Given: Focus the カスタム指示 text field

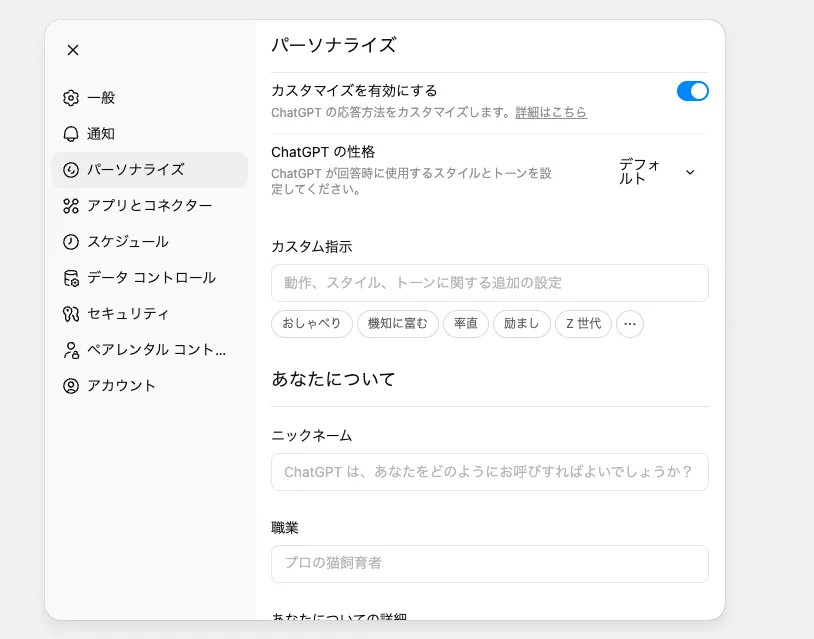Looking at the screenshot, I should 489,283.
